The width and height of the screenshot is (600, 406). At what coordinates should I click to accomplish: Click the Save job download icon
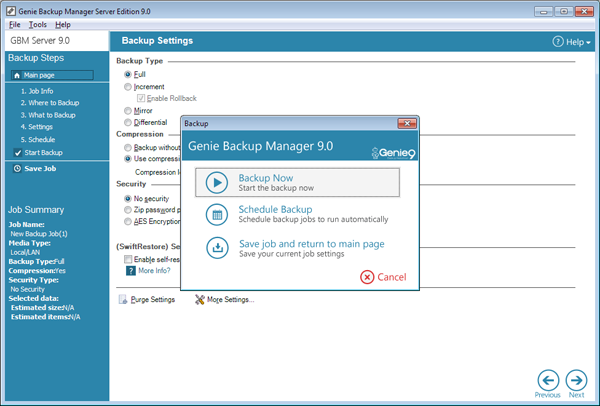pos(217,248)
